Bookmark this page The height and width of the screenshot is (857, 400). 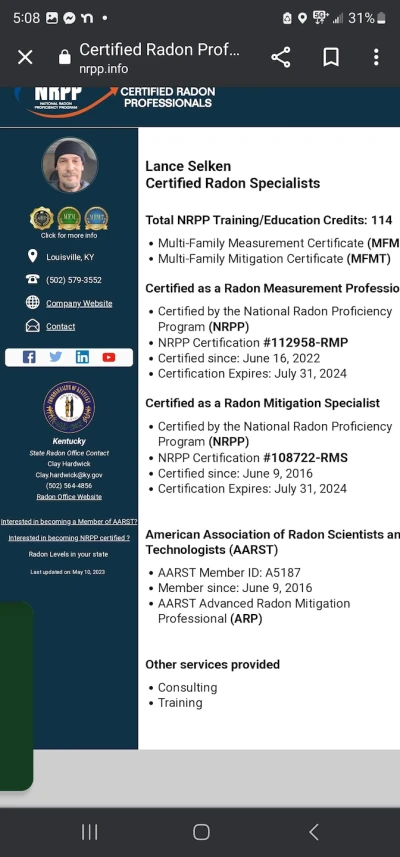click(x=331, y=57)
